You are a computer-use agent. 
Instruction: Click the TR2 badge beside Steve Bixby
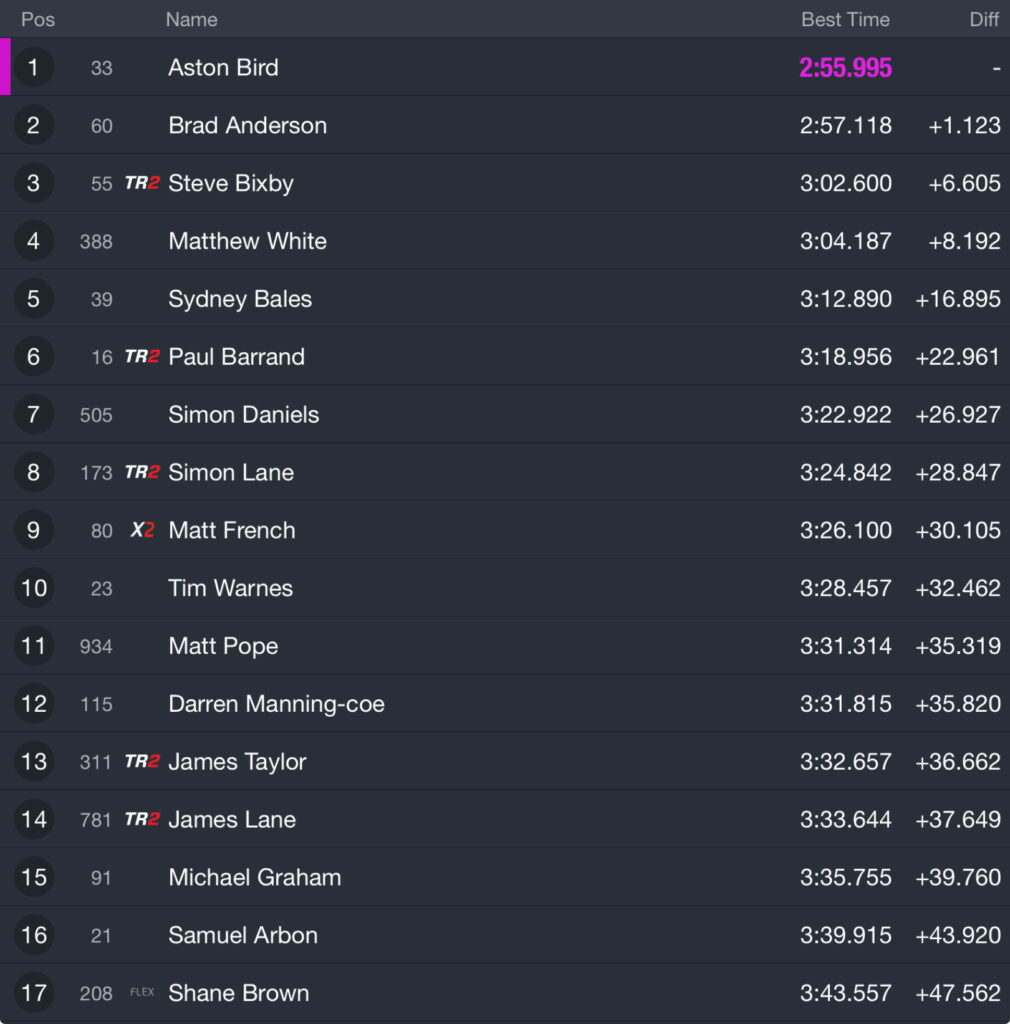(x=142, y=183)
